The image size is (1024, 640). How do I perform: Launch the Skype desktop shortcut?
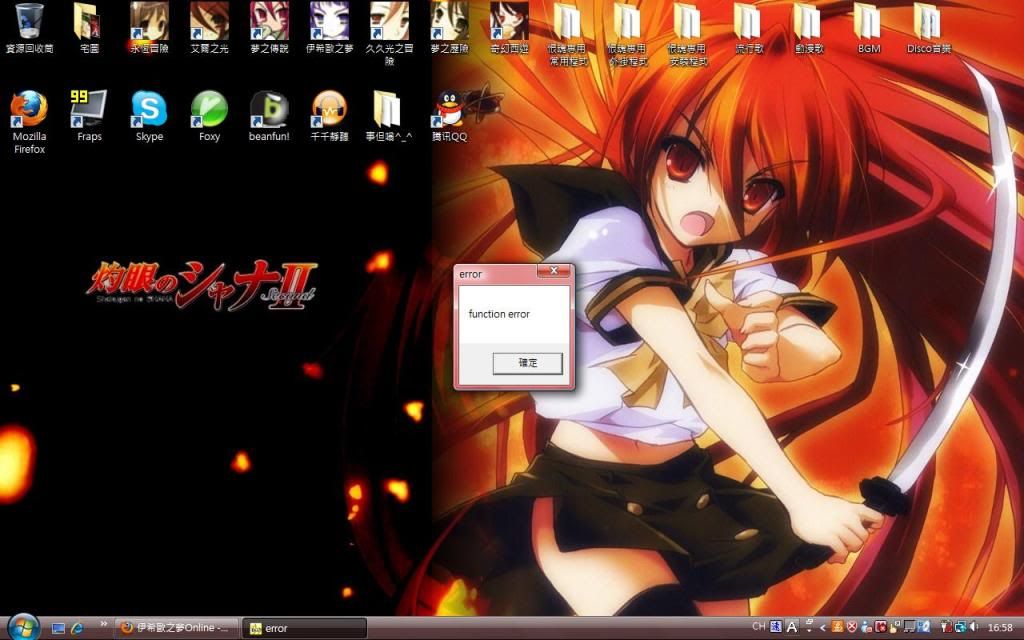click(149, 116)
